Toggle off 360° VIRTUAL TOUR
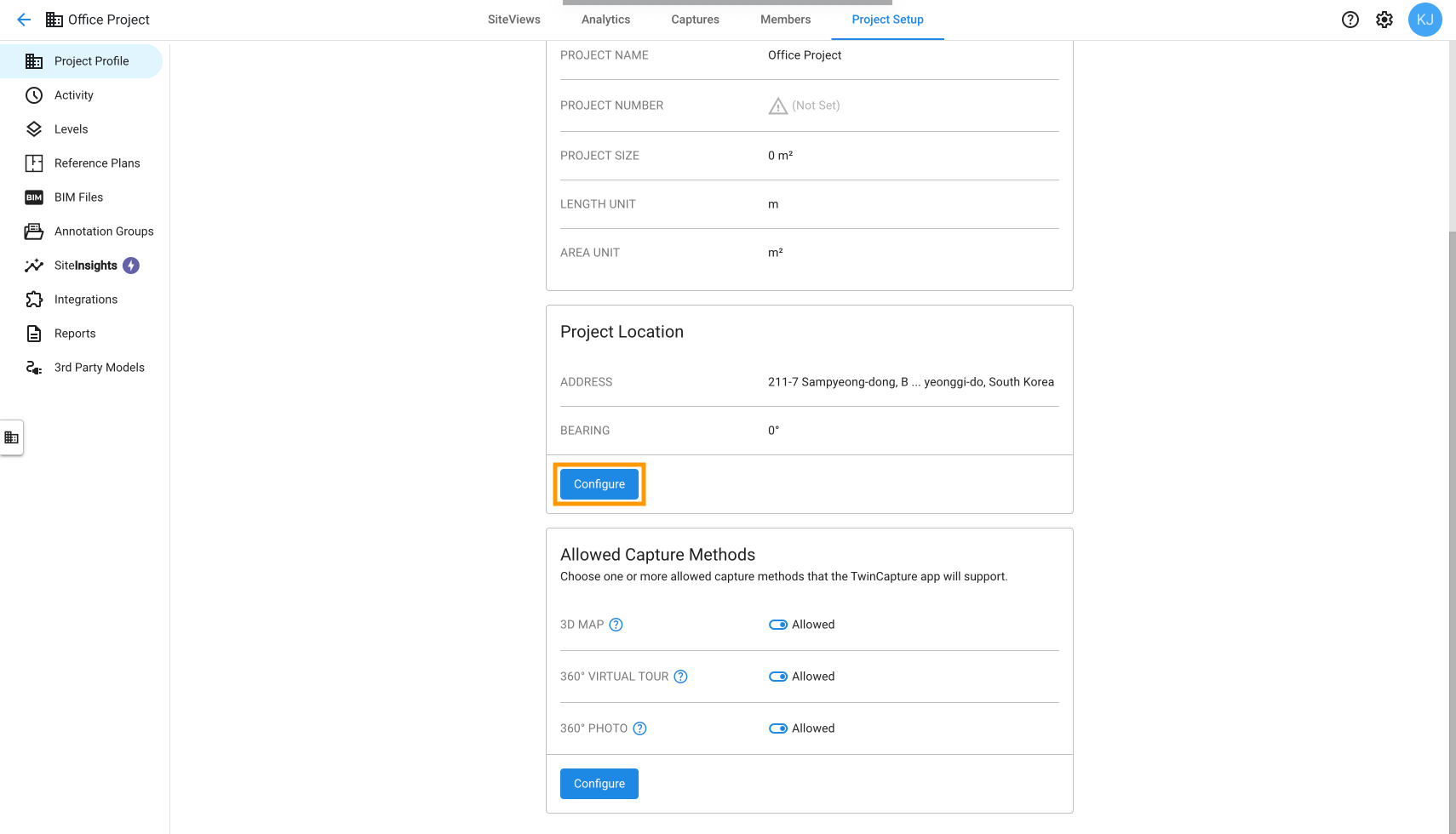Image resolution: width=1456 pixels, height=834 pixels. [x=777, y=676]
